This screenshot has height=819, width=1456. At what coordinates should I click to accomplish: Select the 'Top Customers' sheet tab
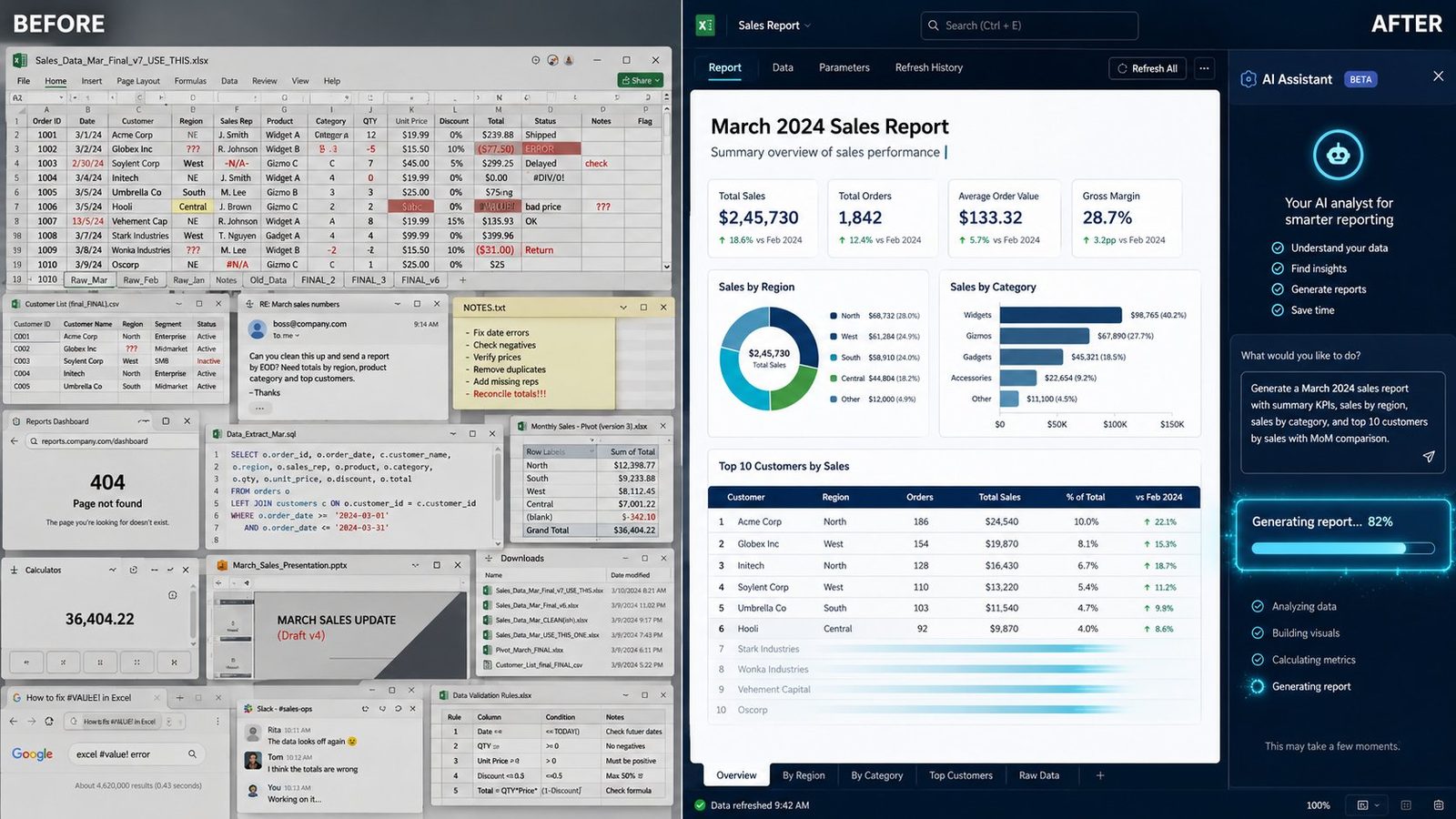click(961, 775)
